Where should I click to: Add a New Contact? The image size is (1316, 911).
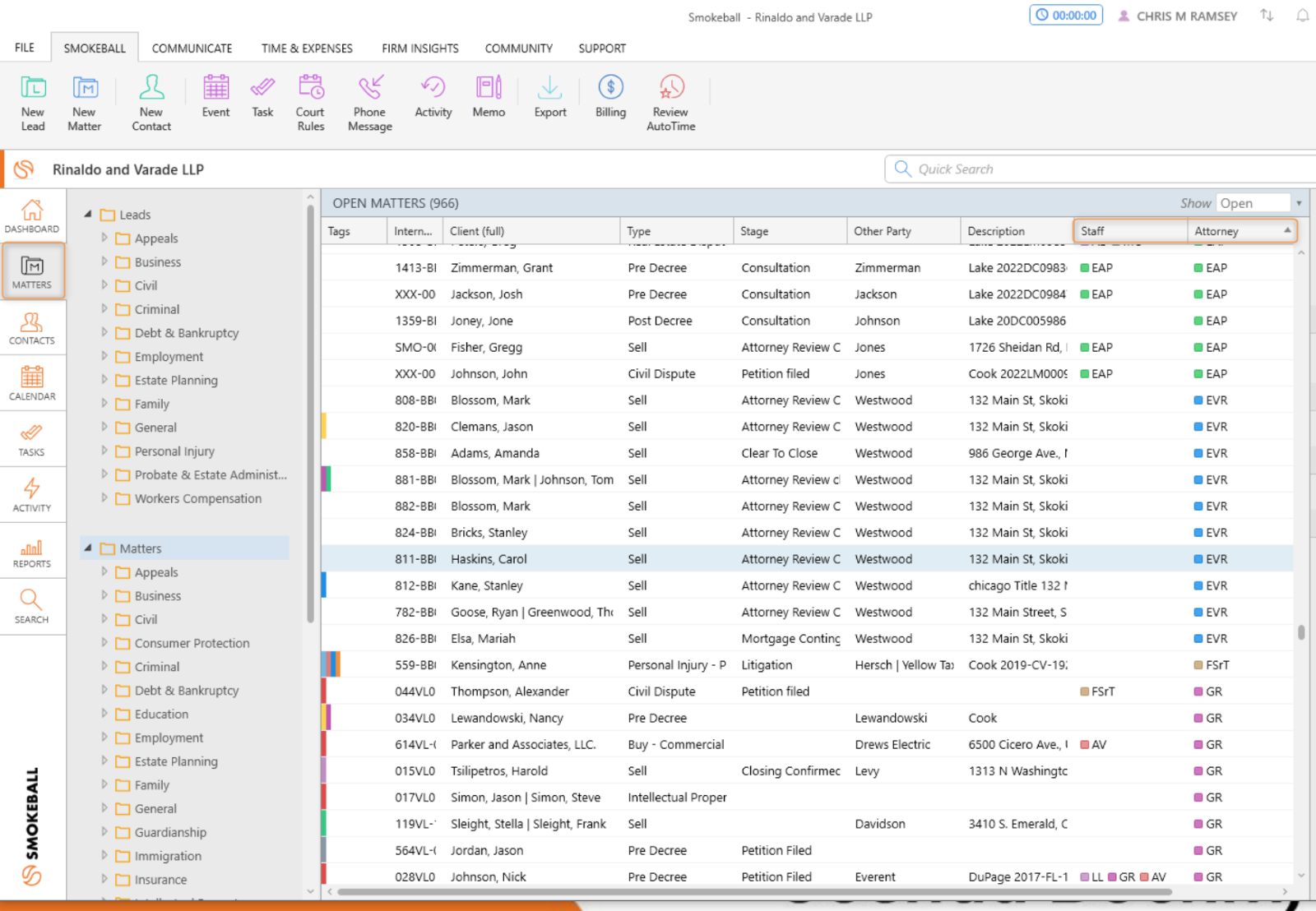(151, 102)
